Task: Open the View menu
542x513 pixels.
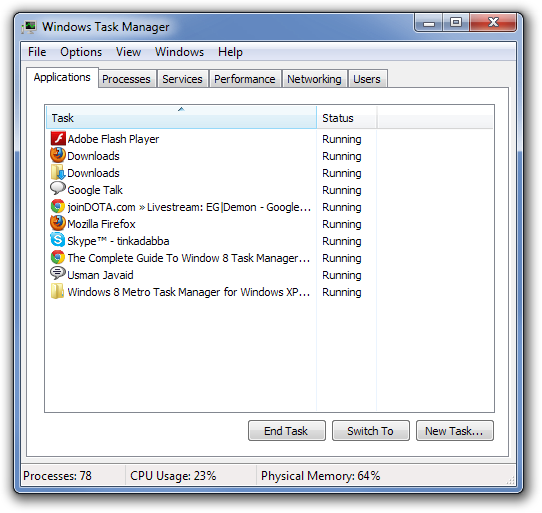Action: 128,52
